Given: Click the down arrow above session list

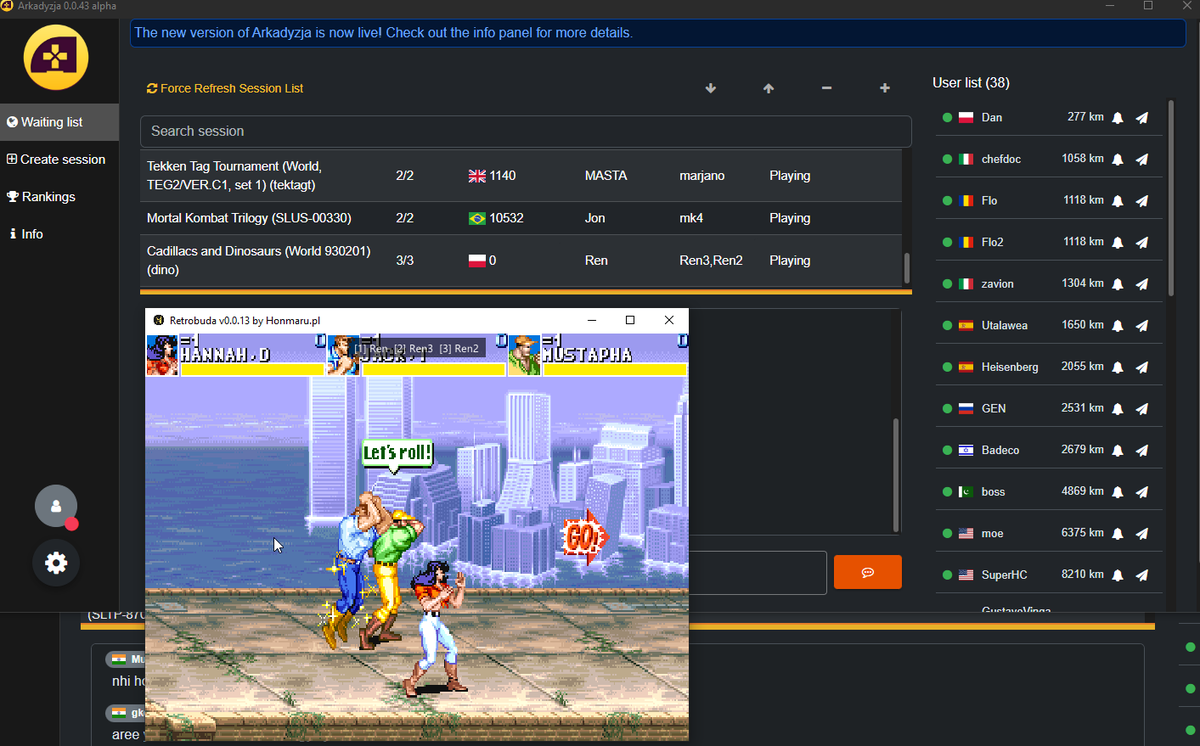Looking at the screenshot, I should (711, 88).
